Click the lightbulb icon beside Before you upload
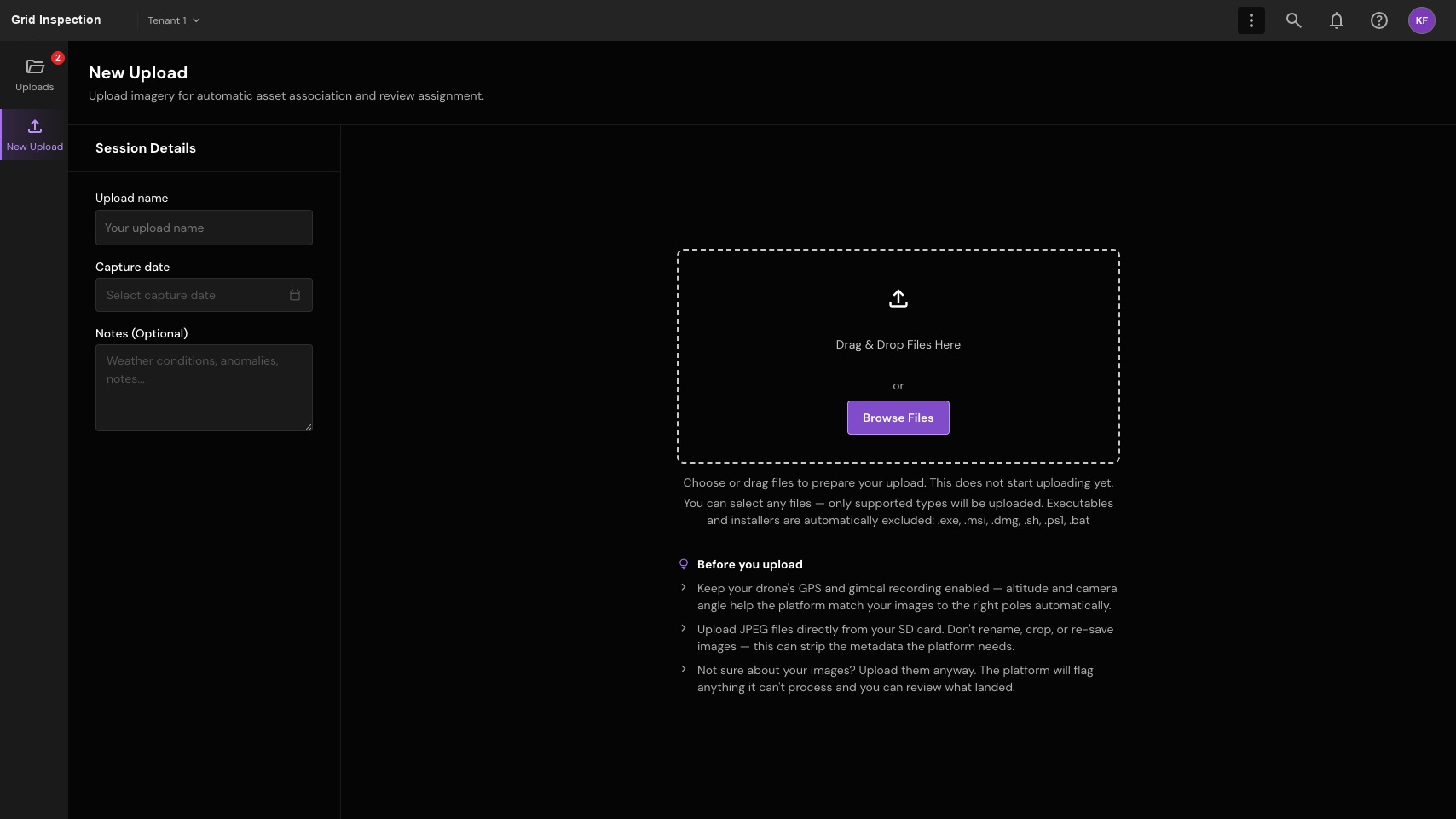Image resolution: width=1456 pixels, height=819 pixels. (x=683, y=564)
